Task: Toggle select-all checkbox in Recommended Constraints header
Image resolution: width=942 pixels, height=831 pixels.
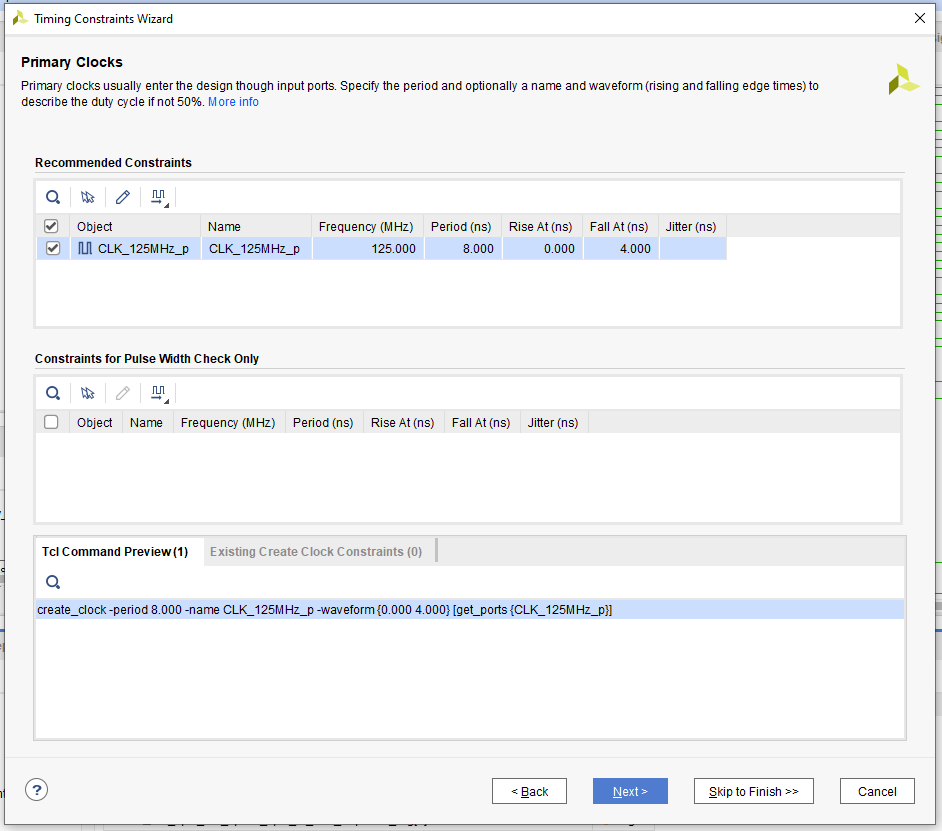Action: click(x=51, y=226)
